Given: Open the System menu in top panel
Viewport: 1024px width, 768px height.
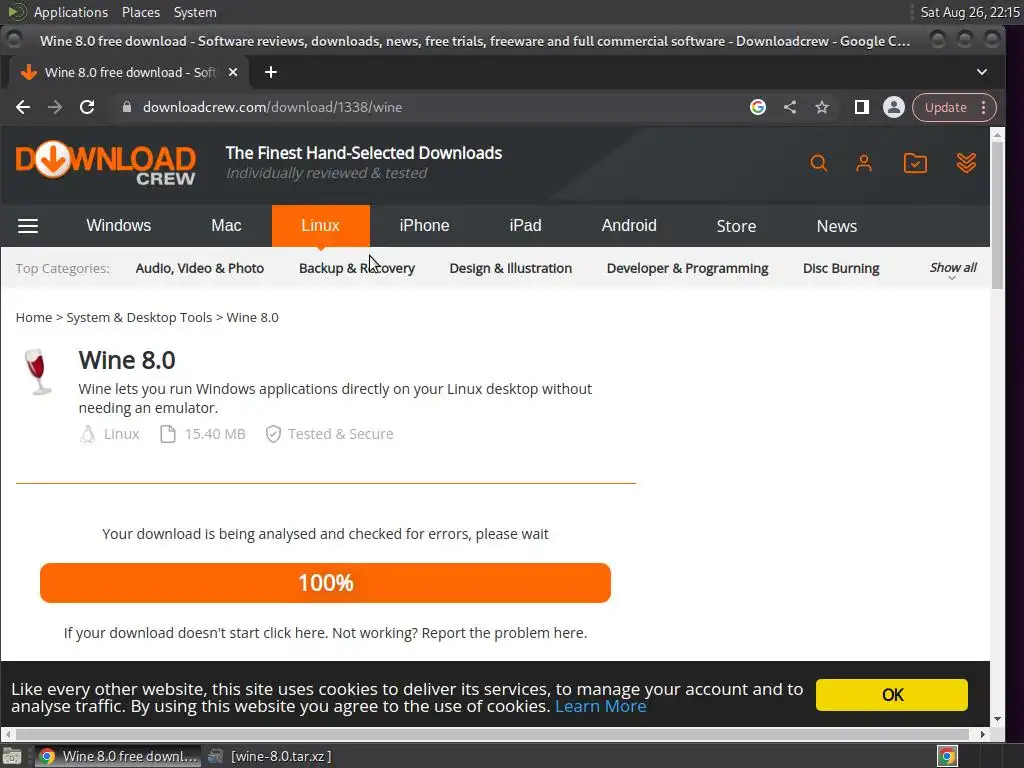Looking at the screenshot, I should 195,12.
